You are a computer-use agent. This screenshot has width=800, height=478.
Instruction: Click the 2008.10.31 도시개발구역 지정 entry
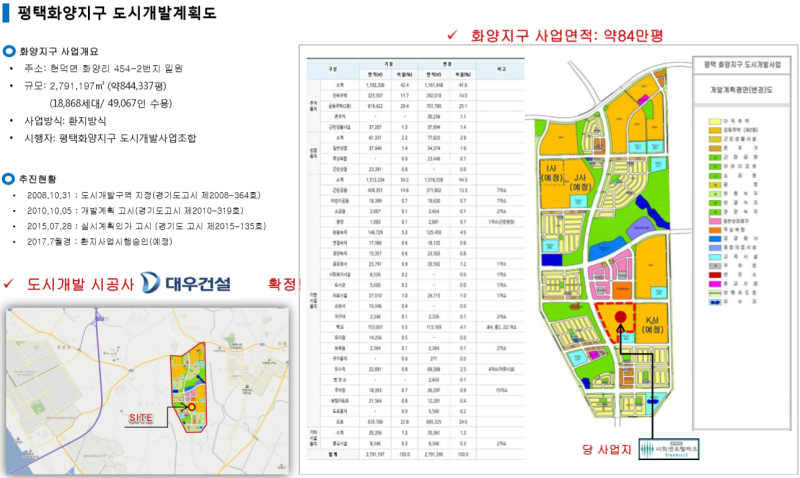144,195
